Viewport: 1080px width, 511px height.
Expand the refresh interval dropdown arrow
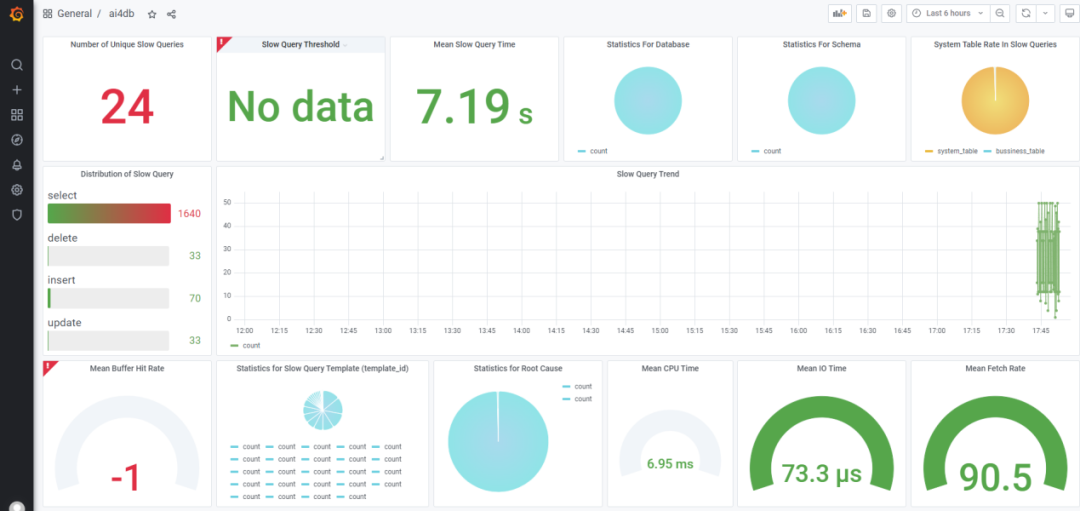click(x=1045, y=13)
